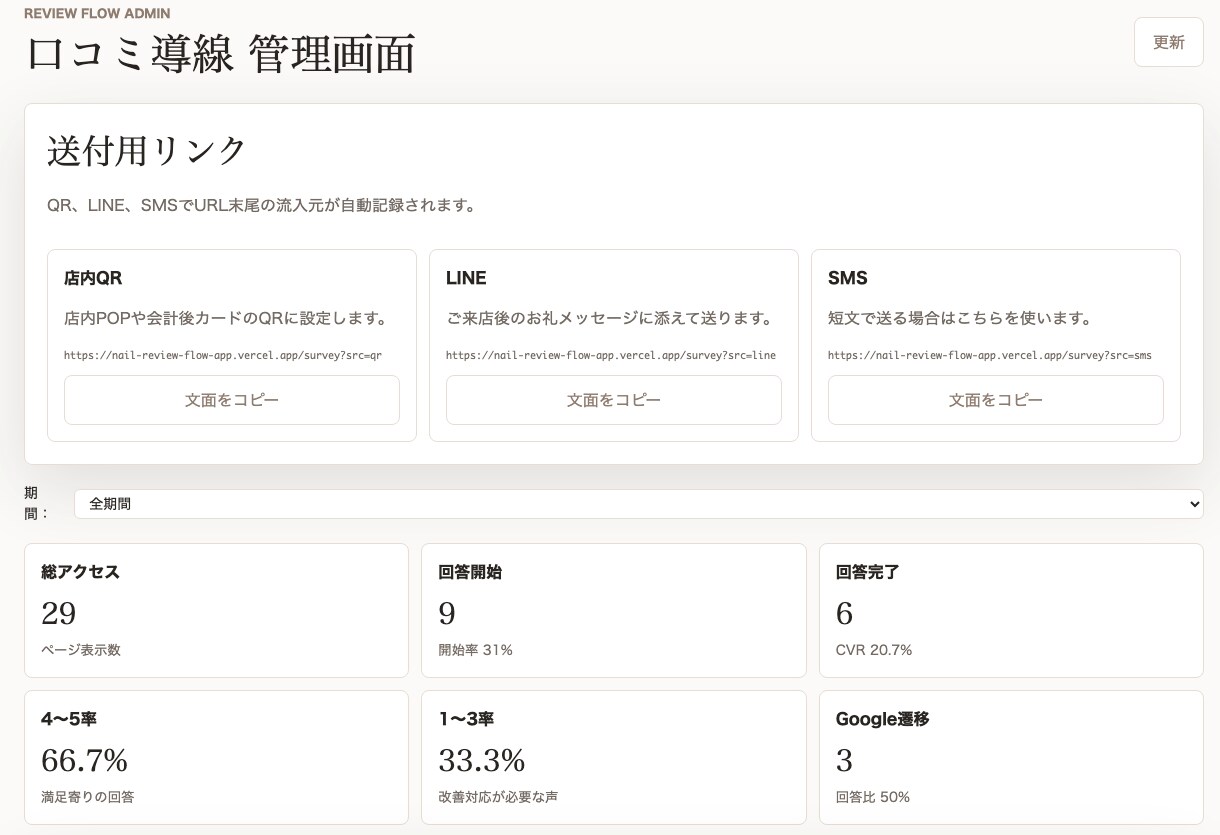This screenshot has height=835, width=1220.
Task: Click the 総アクセス card title
Action: click(81, 572)
